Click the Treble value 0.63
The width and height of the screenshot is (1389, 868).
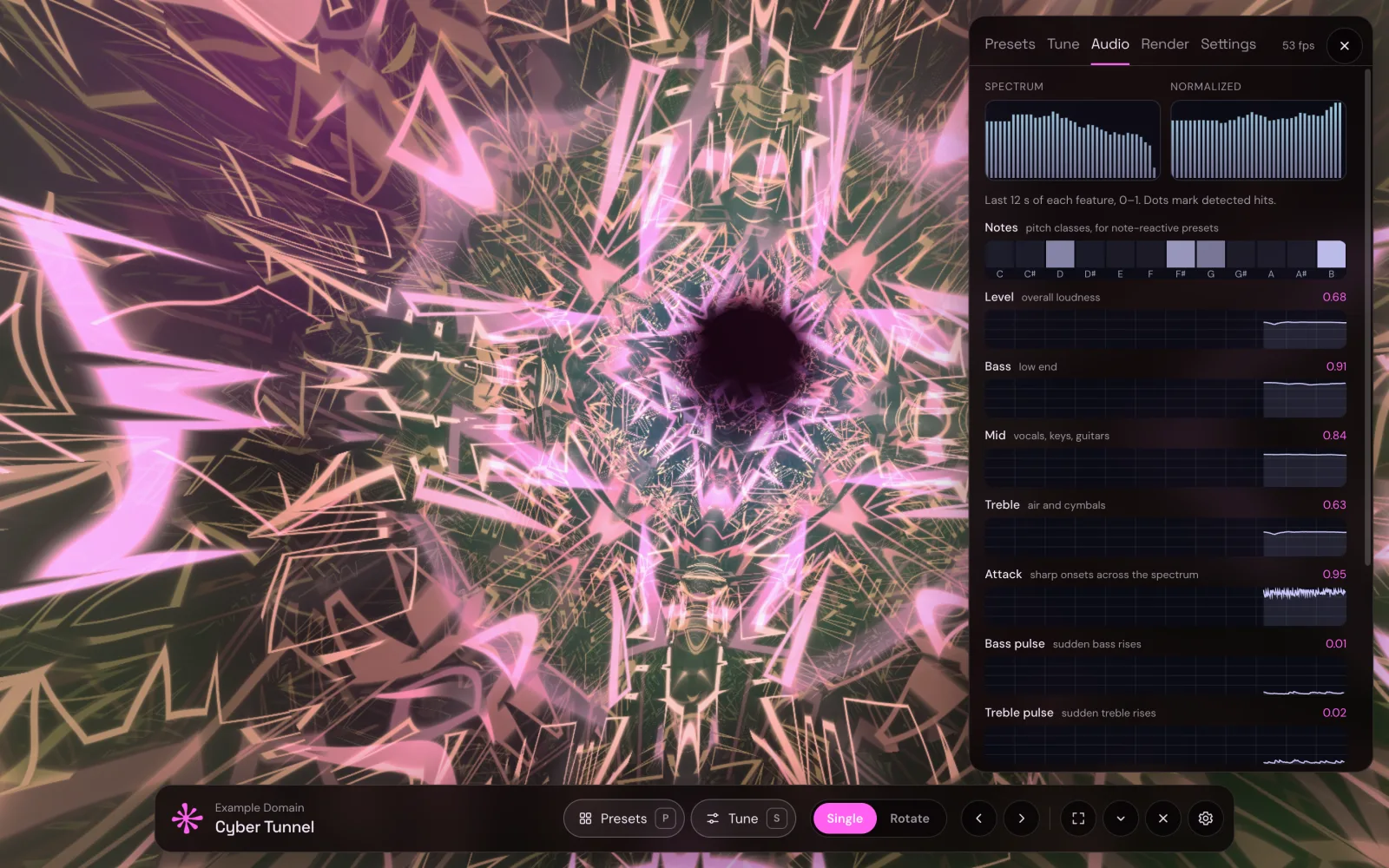[1334, 505]
